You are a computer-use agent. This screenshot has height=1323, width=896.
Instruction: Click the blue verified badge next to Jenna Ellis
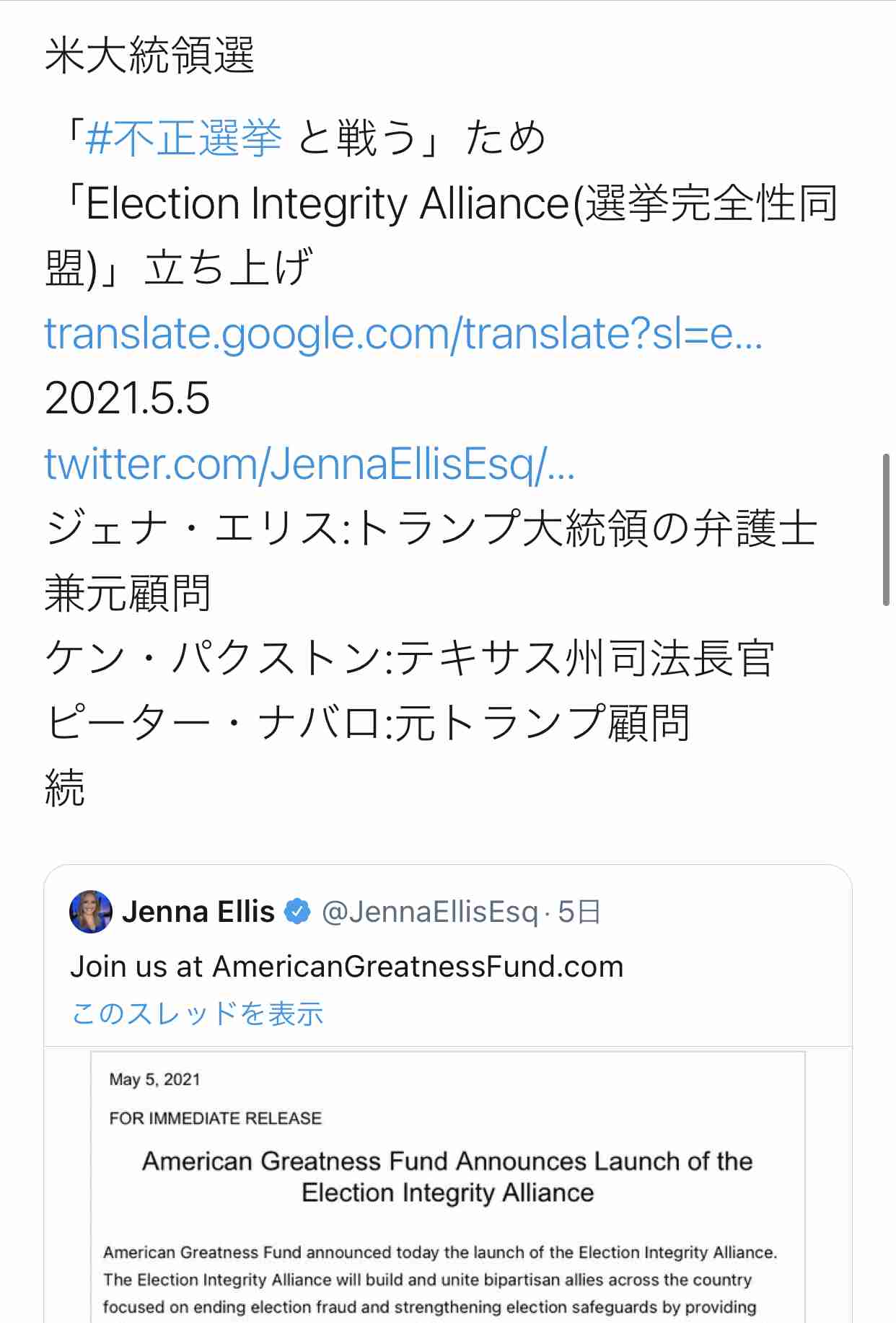point(296,911)
